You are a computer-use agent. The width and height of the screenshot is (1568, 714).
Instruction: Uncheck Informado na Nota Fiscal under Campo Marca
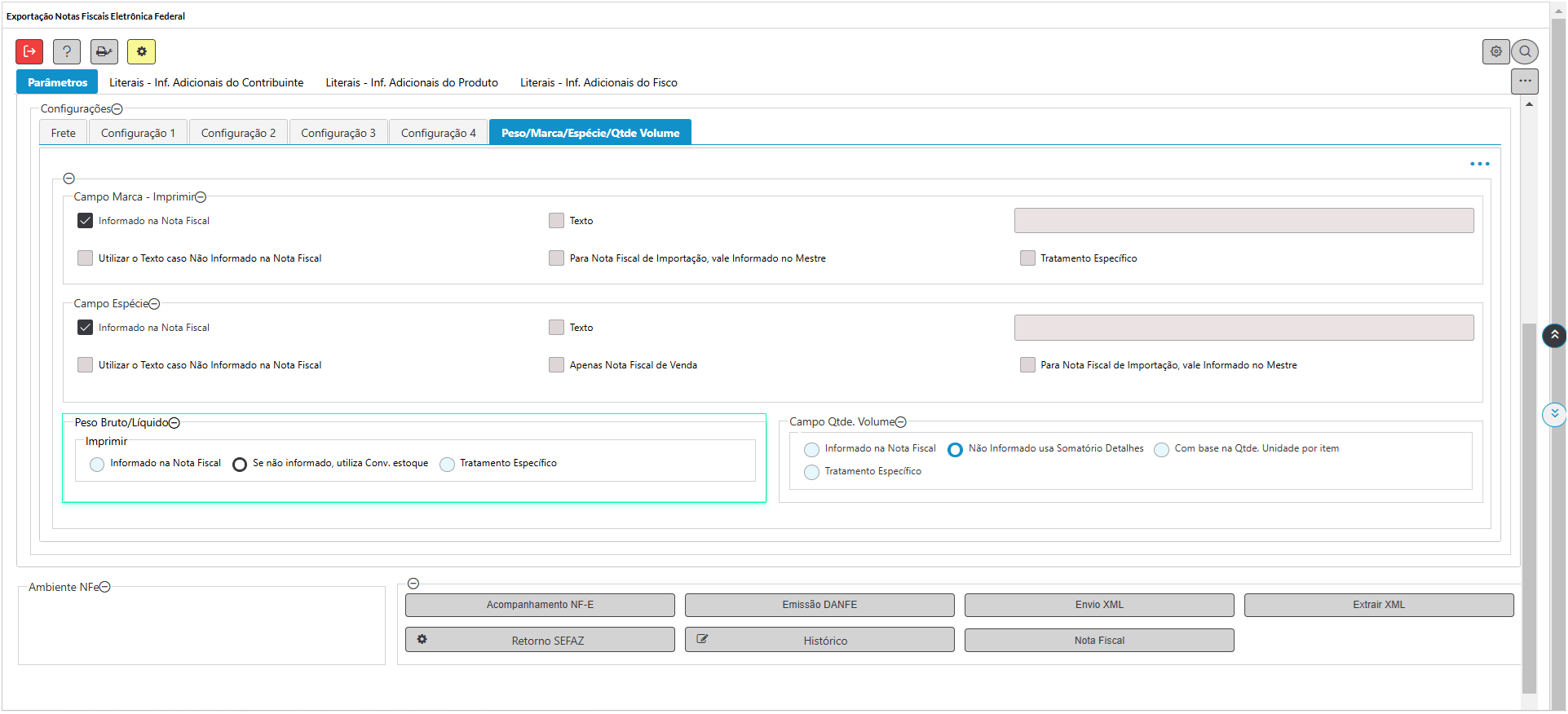86,221
